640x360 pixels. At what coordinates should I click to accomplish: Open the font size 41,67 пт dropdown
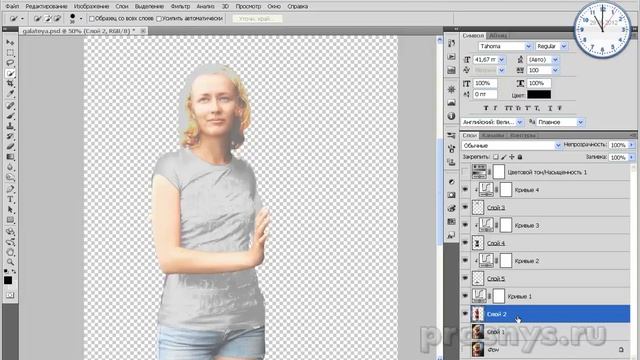pos(502,60)
